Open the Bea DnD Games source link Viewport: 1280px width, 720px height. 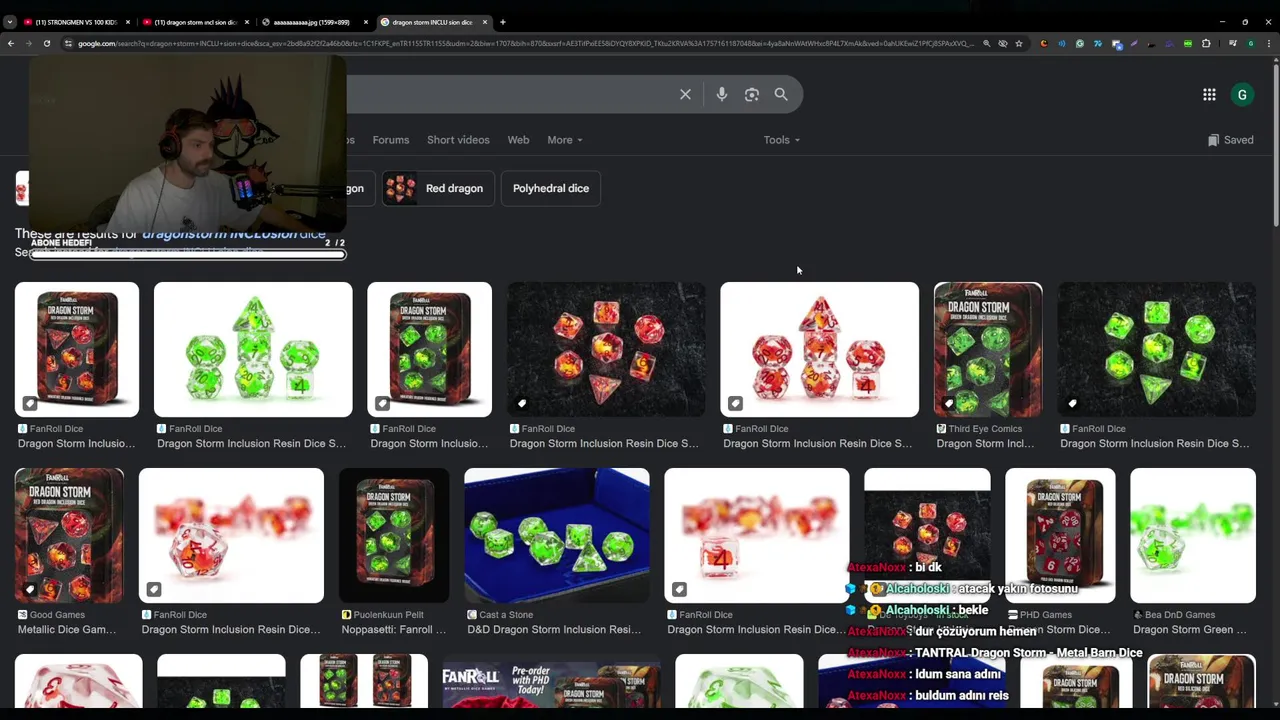1175,615
